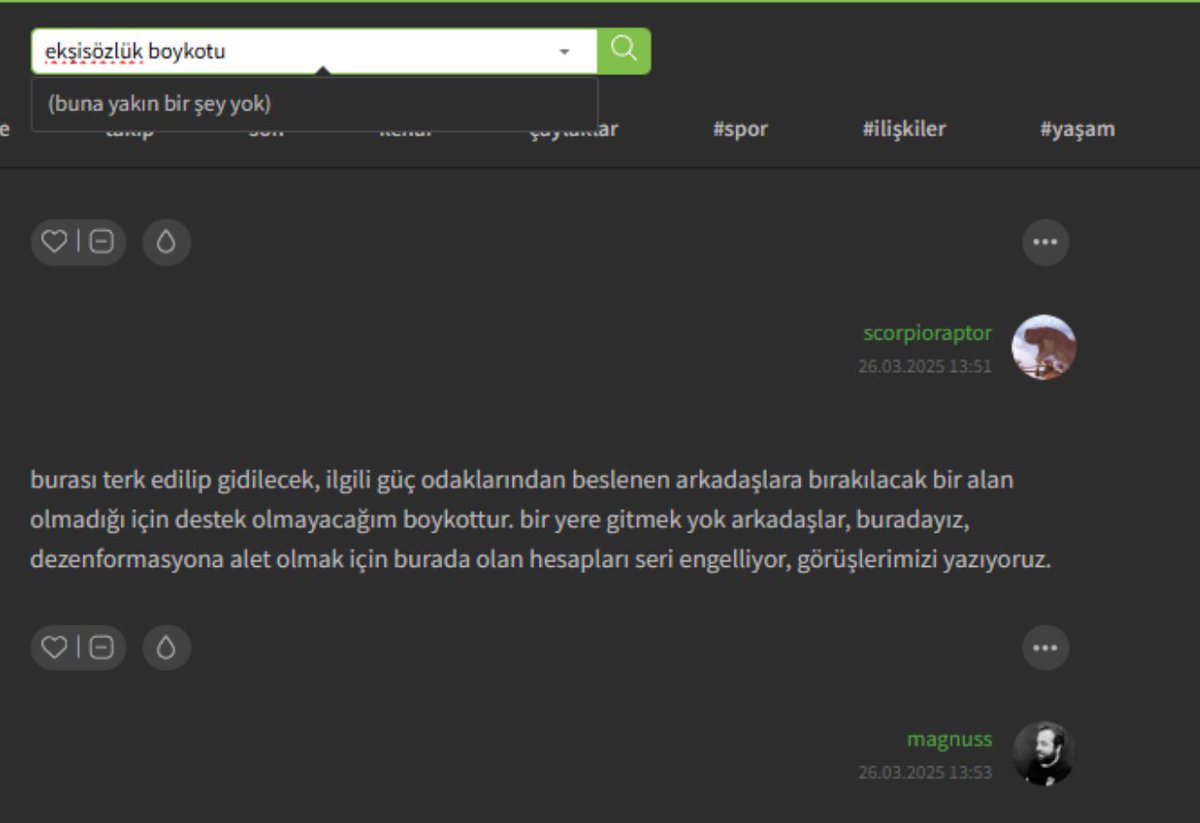The width and height of the screenshot is (1200, 823).
Task: Open the scorpioraptor author profile link
Action: tap(928, 333)
